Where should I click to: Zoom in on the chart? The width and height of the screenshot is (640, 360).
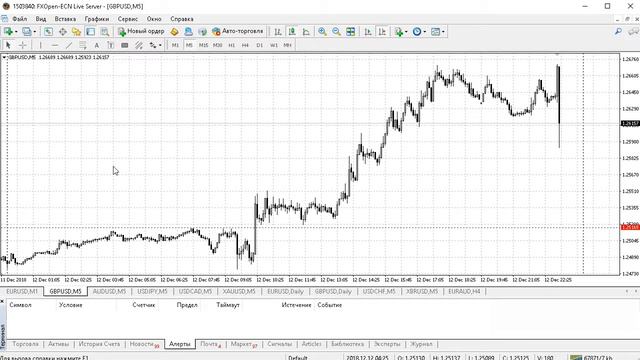[x=322, y=31]
